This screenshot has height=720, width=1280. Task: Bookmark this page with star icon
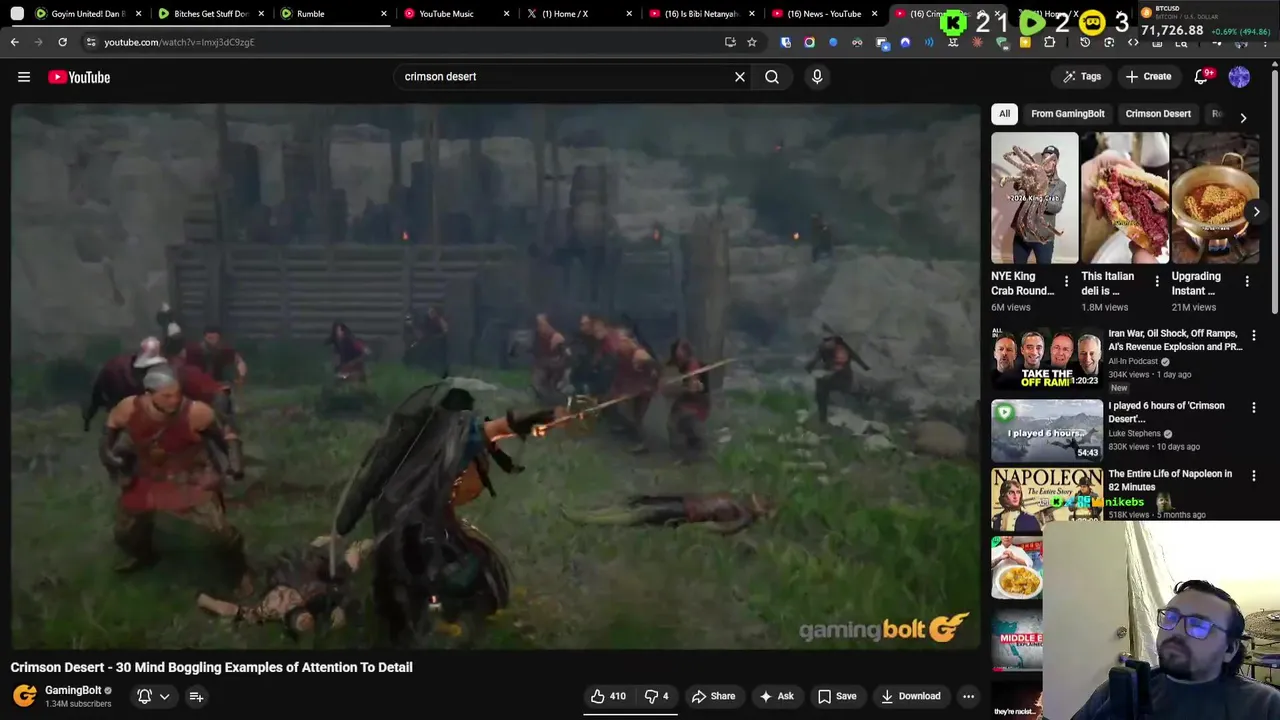[752, 42]
